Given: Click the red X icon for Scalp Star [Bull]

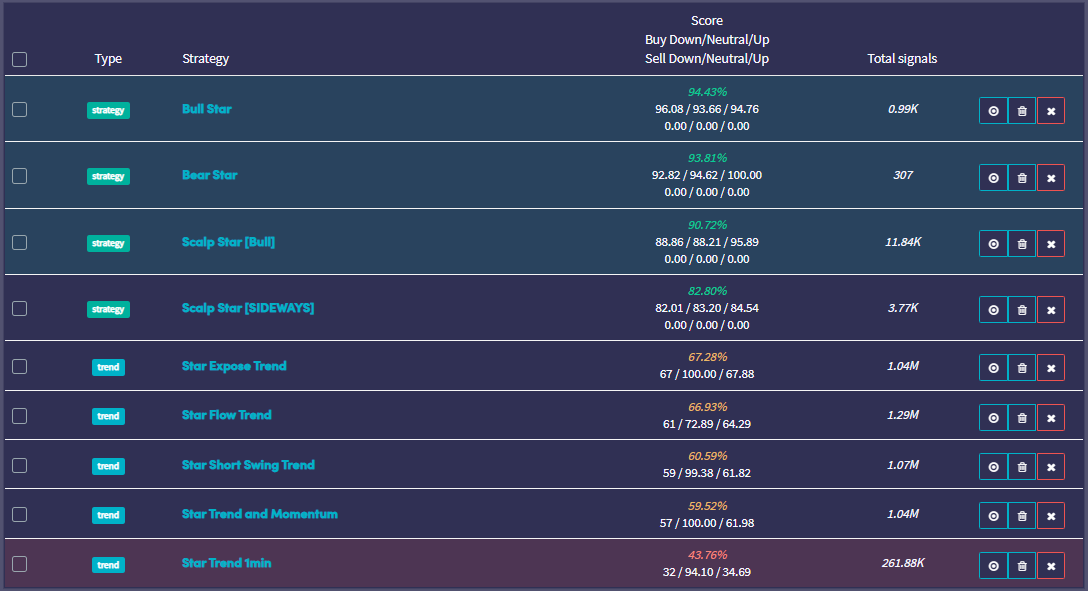Looking at the screenshot, I should pyautogui.click(x=1051, y=243).
